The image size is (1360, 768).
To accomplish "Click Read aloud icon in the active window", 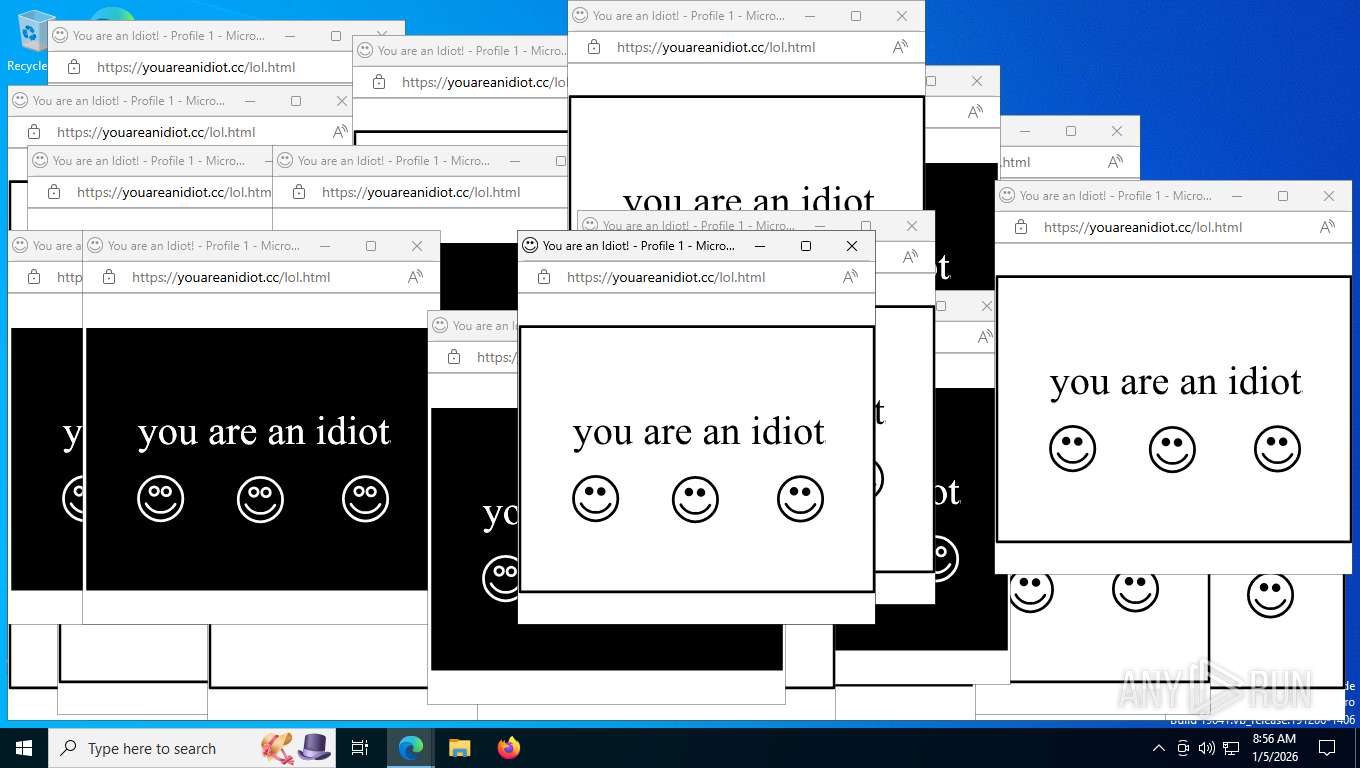I will (850, 277).
